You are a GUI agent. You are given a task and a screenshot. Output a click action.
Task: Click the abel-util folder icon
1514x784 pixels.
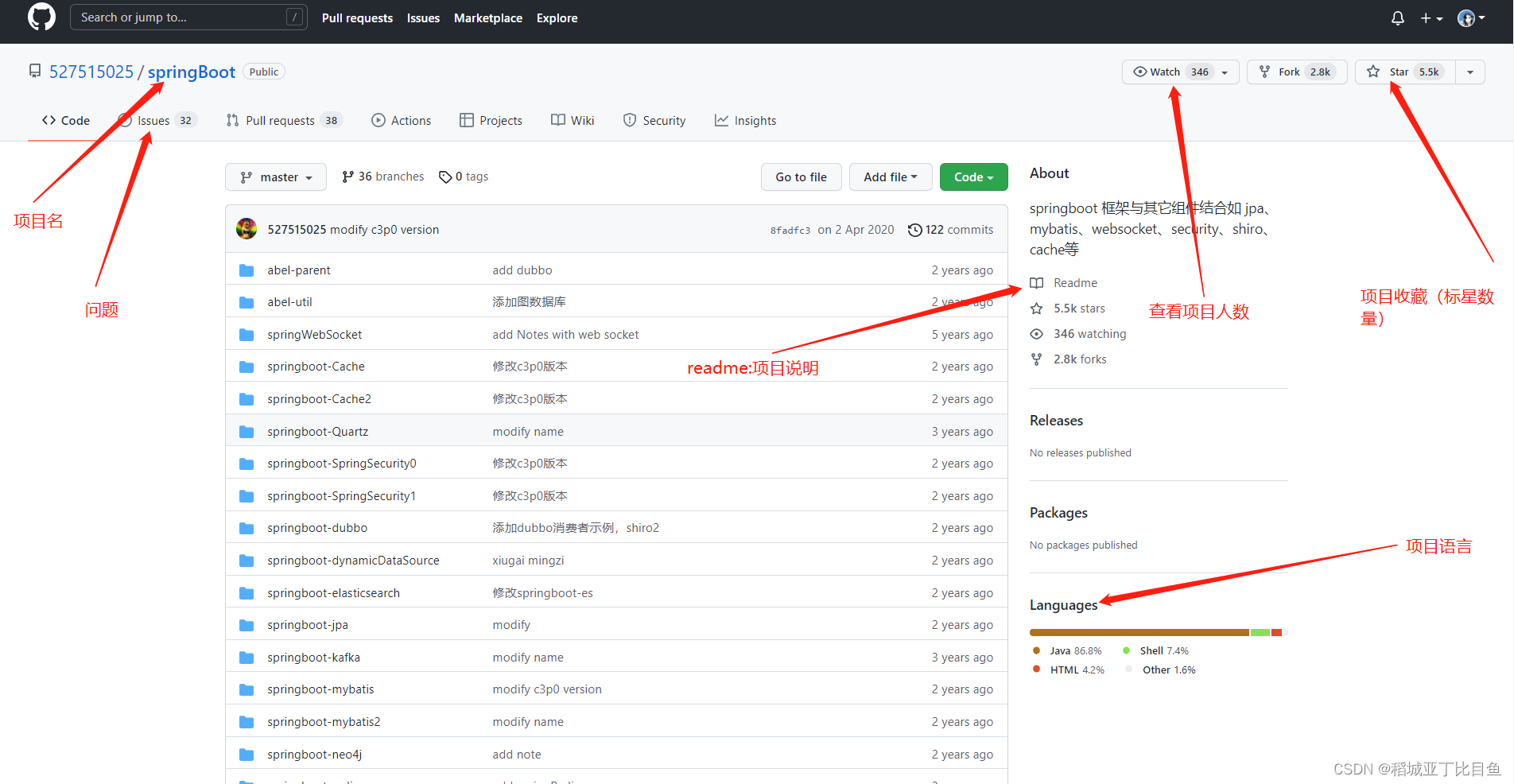coord(247,302)
